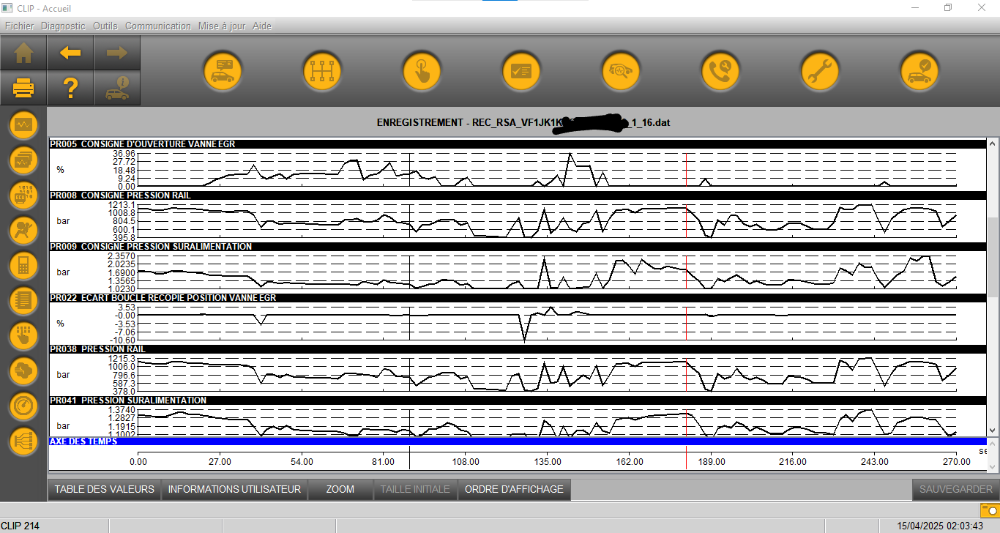Open help with the question mark icon
Viewport: 1000px width, 533px height.
(70, 88)
